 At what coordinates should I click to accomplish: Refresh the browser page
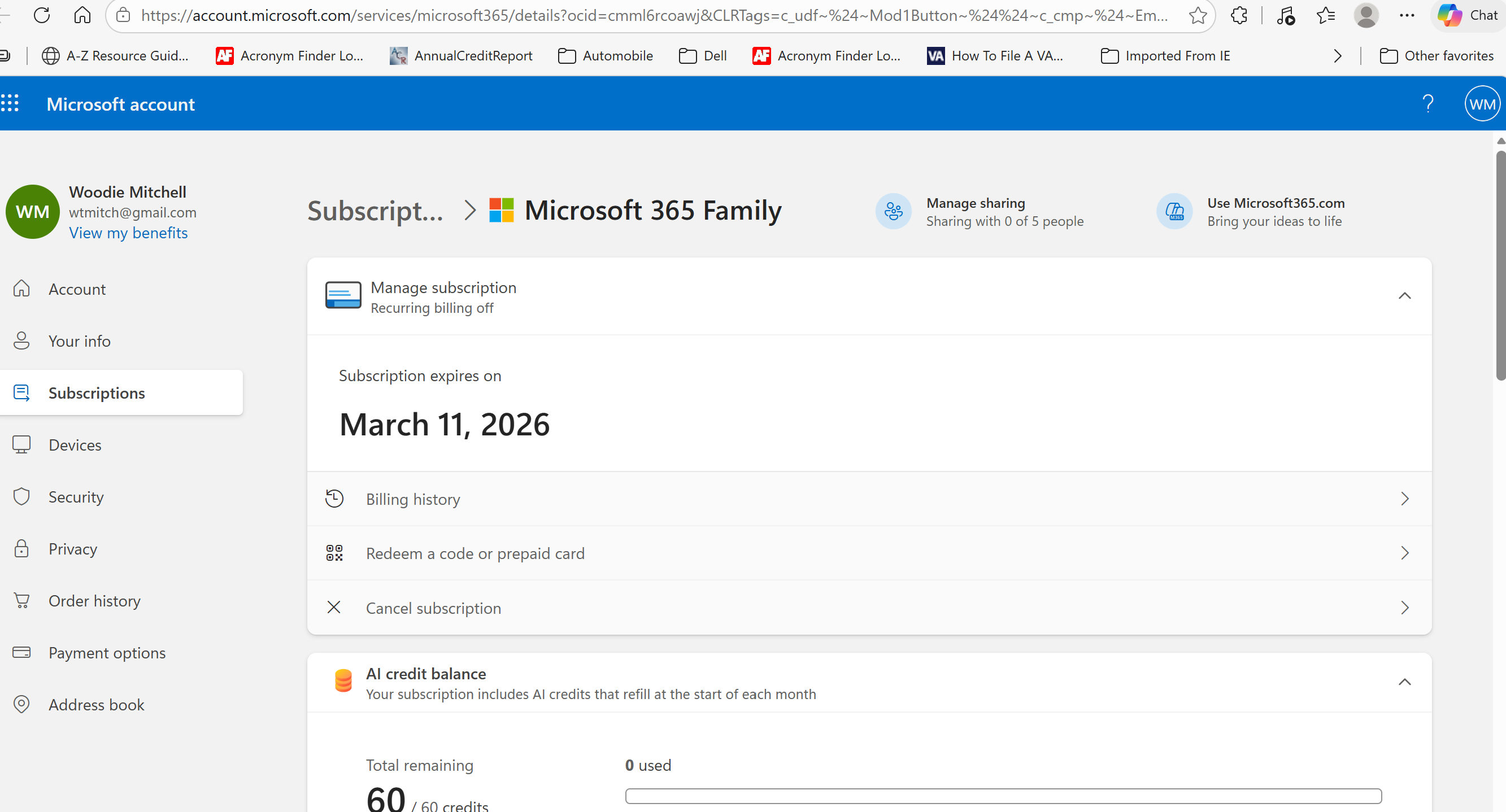[x=41, y=15]
